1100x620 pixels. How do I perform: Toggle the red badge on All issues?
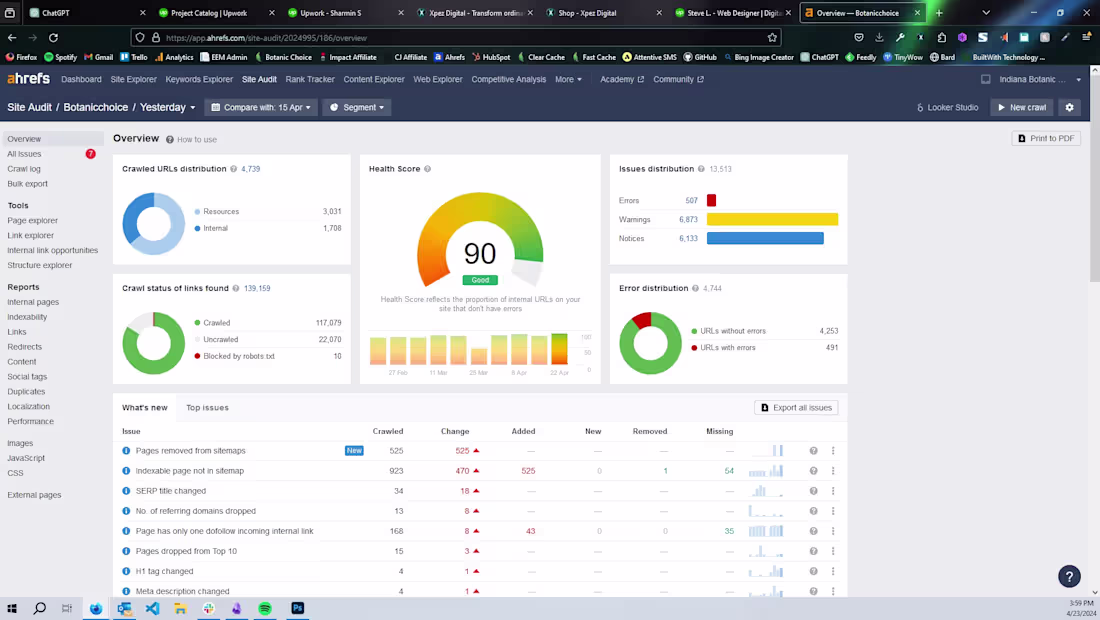click(90, 154)
